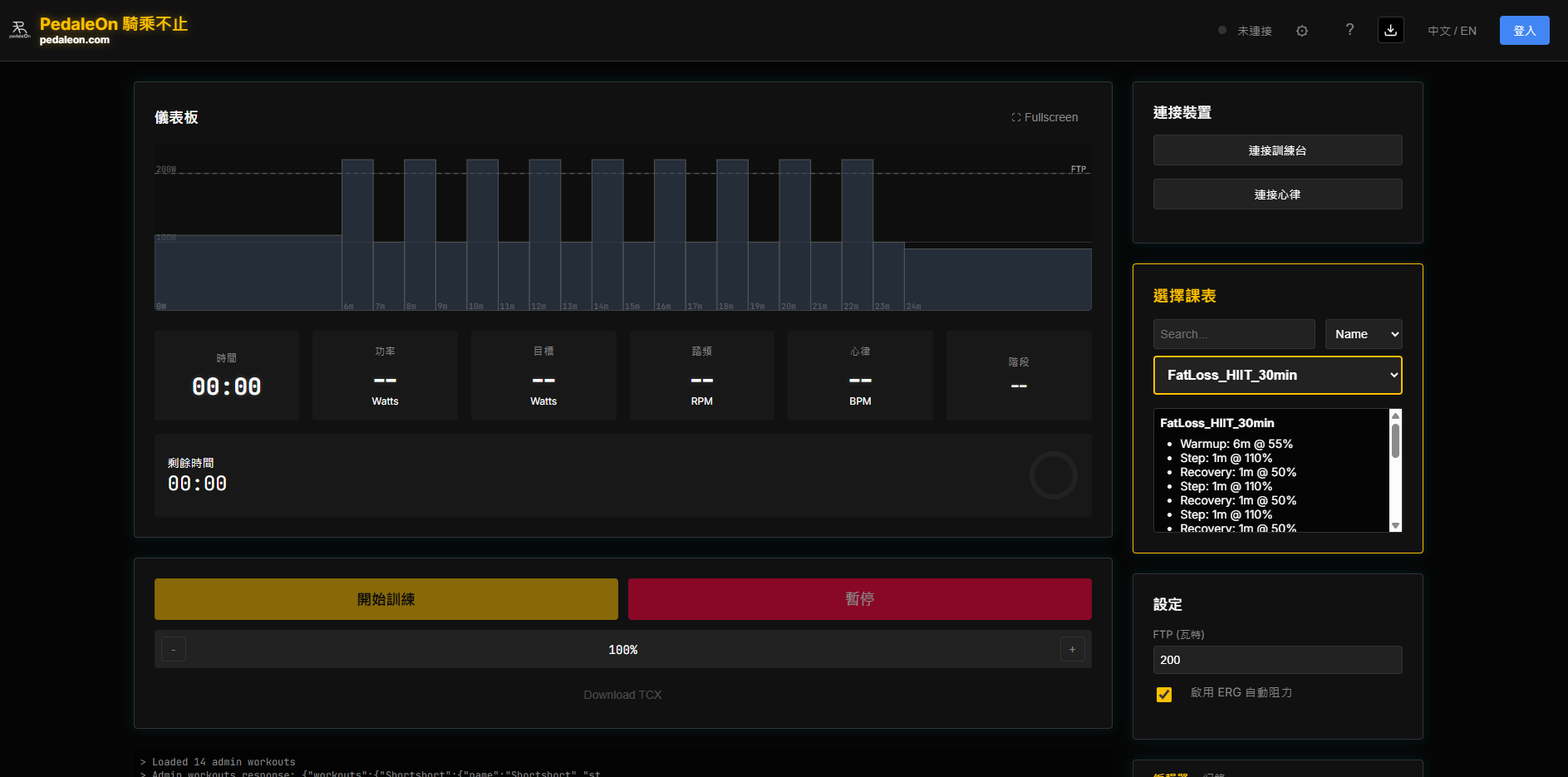This screenshot has height=777, width=1568.
Task: Click the workout Search field
Action: pos(1233,334)
